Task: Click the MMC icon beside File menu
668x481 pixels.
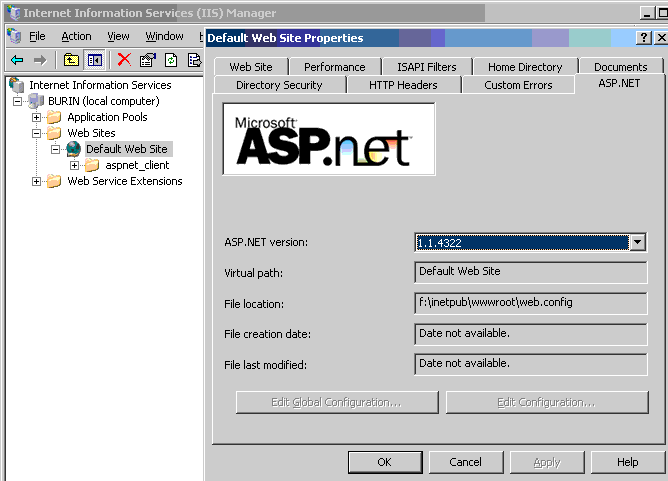Action: pyautogui.click(x=14, y=36)
